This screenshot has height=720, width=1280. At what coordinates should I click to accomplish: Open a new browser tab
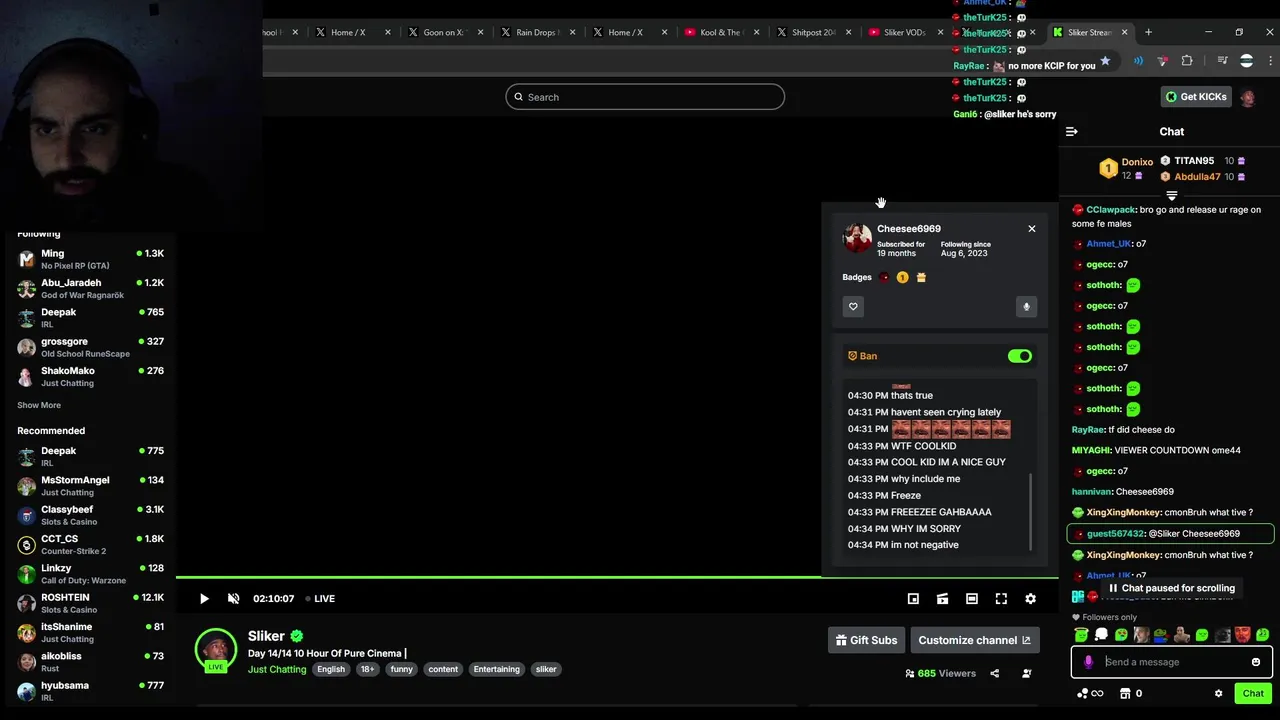pos(1148,32)
